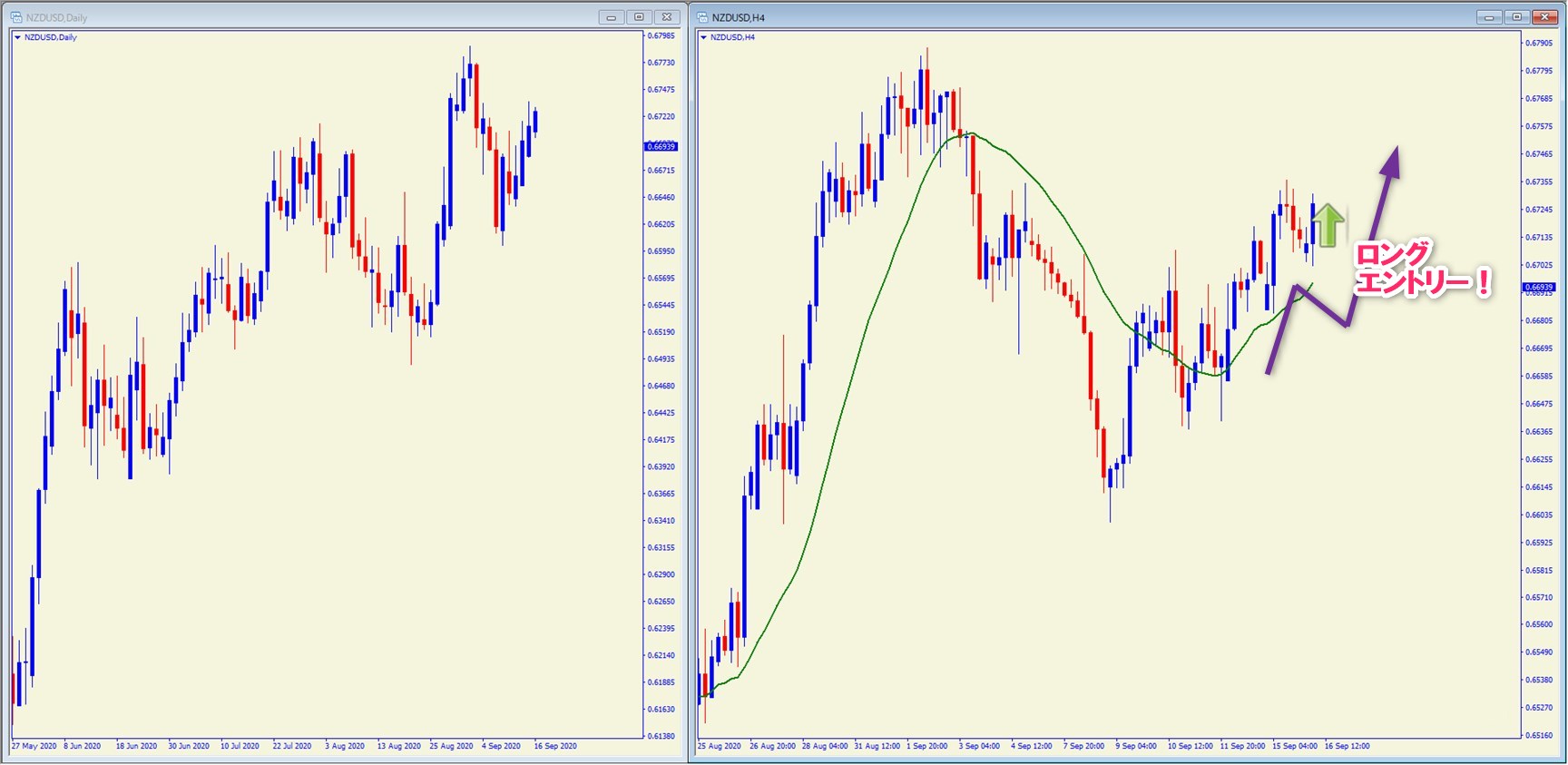Click price level 0.67355 on H4 axis
The width and height of the screenshot is (1568, 765).
click(x=1539, y=181)
